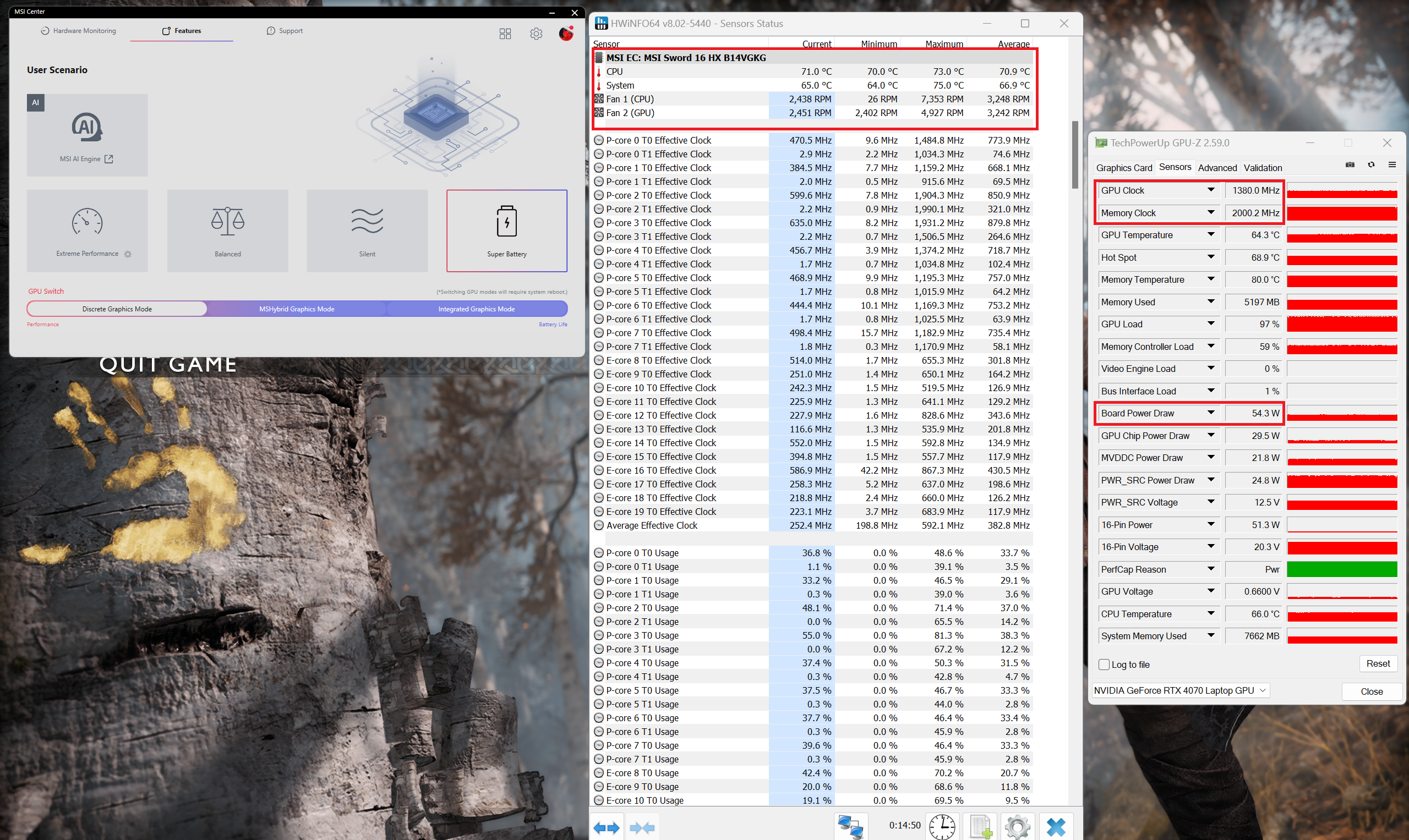Open Memory Clock sensor dropdown

coord(1211,213)
